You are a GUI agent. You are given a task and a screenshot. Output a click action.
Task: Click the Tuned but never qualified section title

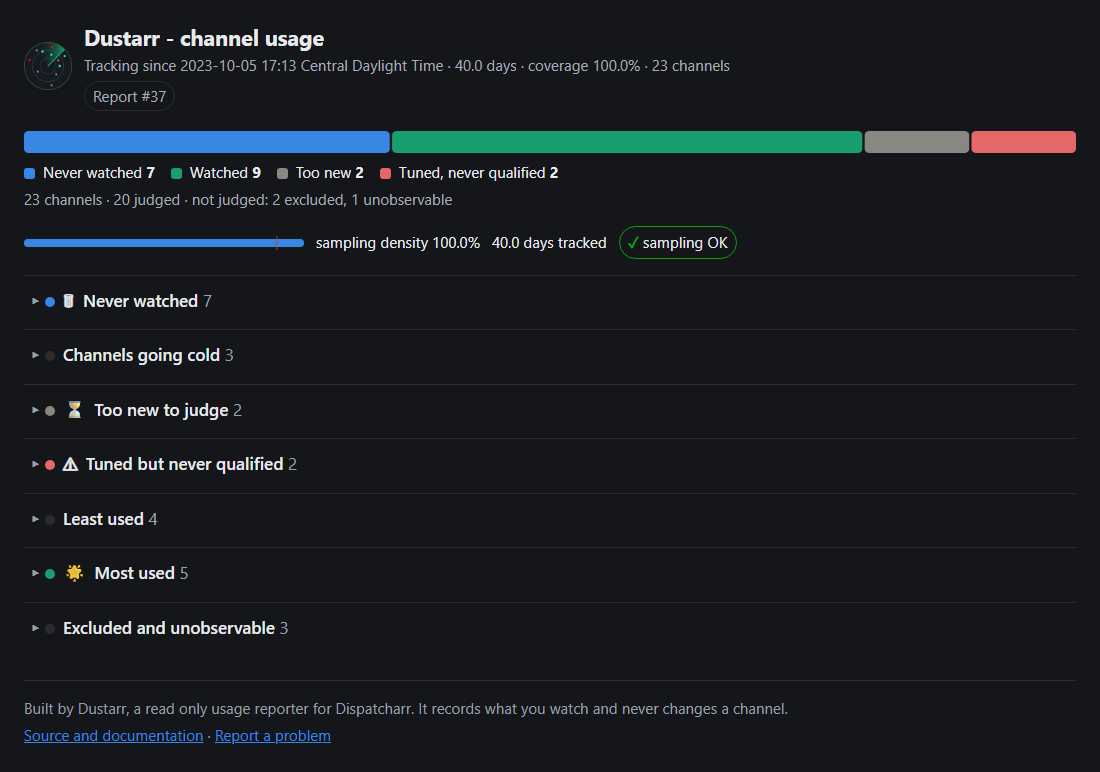pyautogui.click(x=185, y=464)
